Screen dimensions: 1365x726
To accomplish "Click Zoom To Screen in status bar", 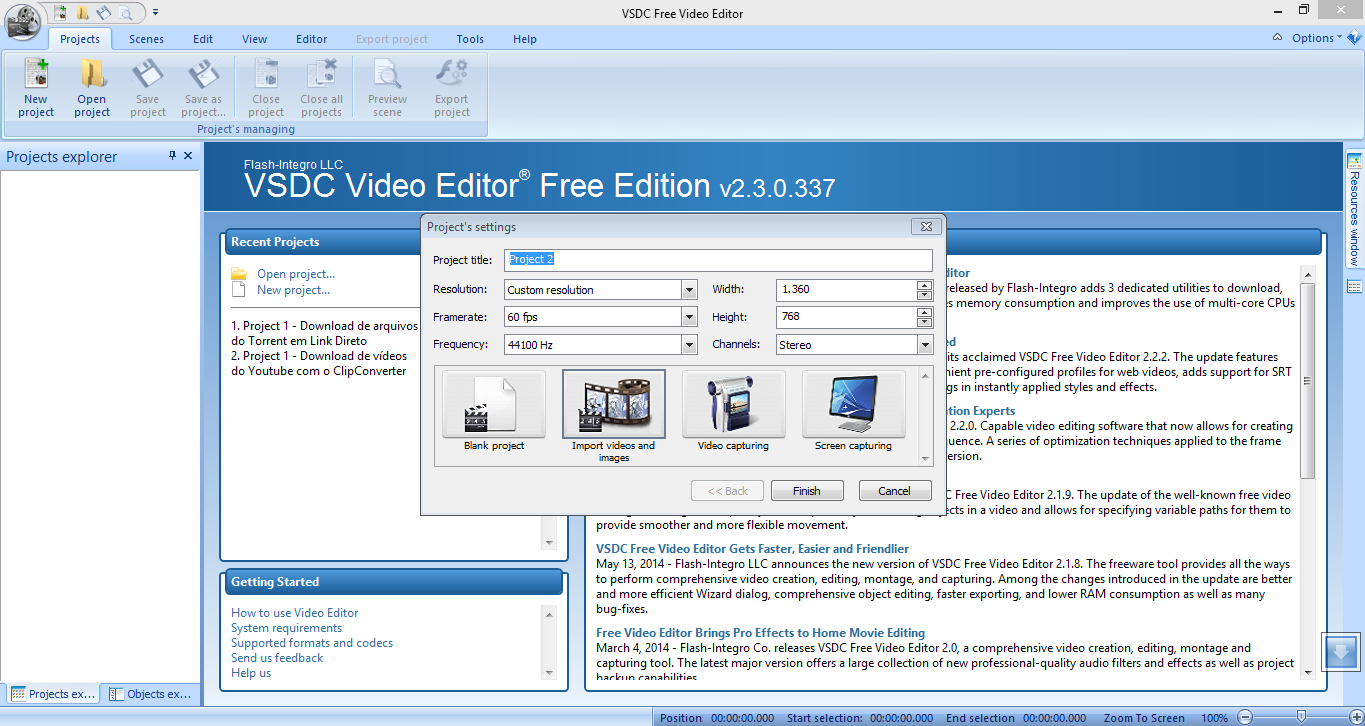I will (1144, 718).
